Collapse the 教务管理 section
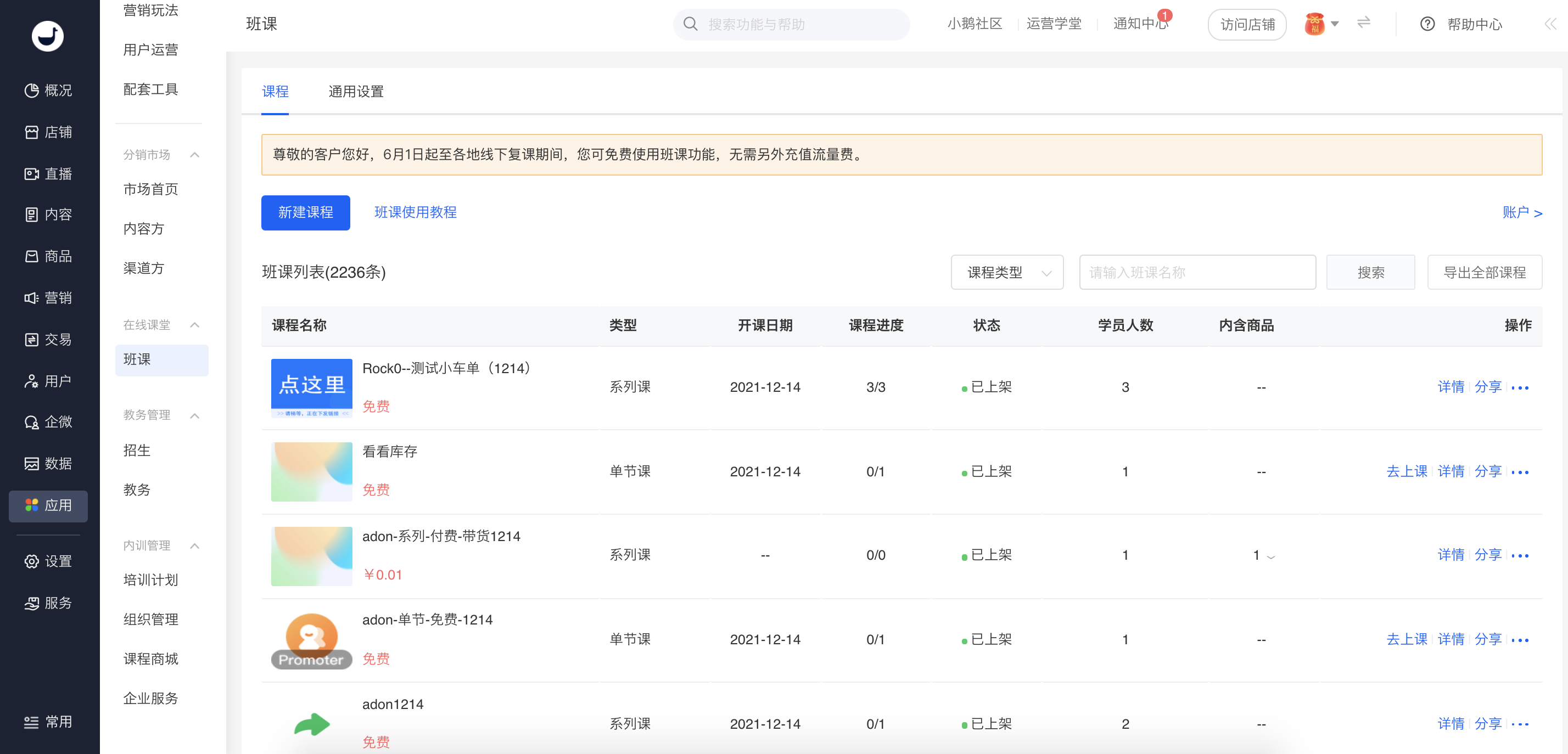 [x=195, y=415]
